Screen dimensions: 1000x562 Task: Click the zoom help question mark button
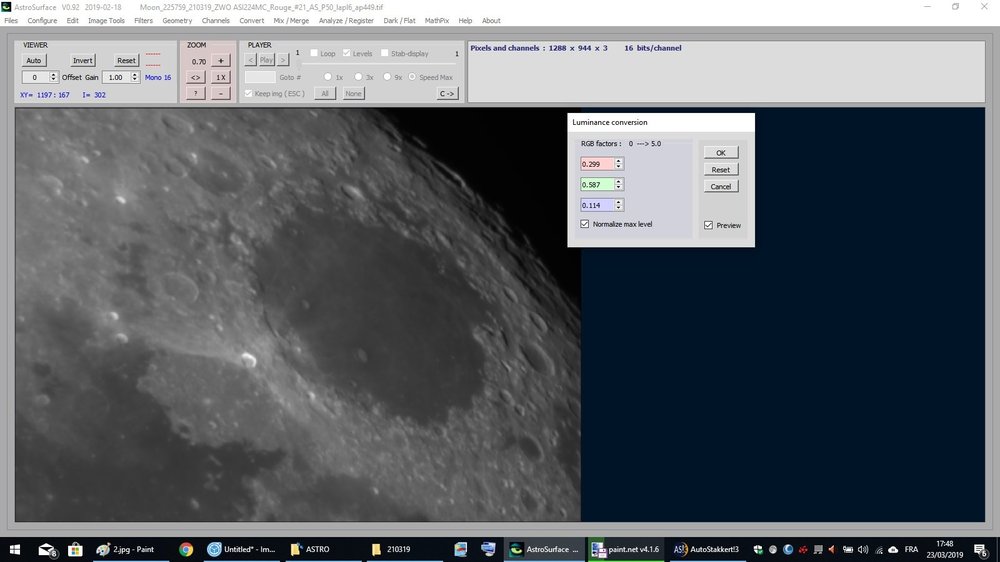(x=196, y=93)
